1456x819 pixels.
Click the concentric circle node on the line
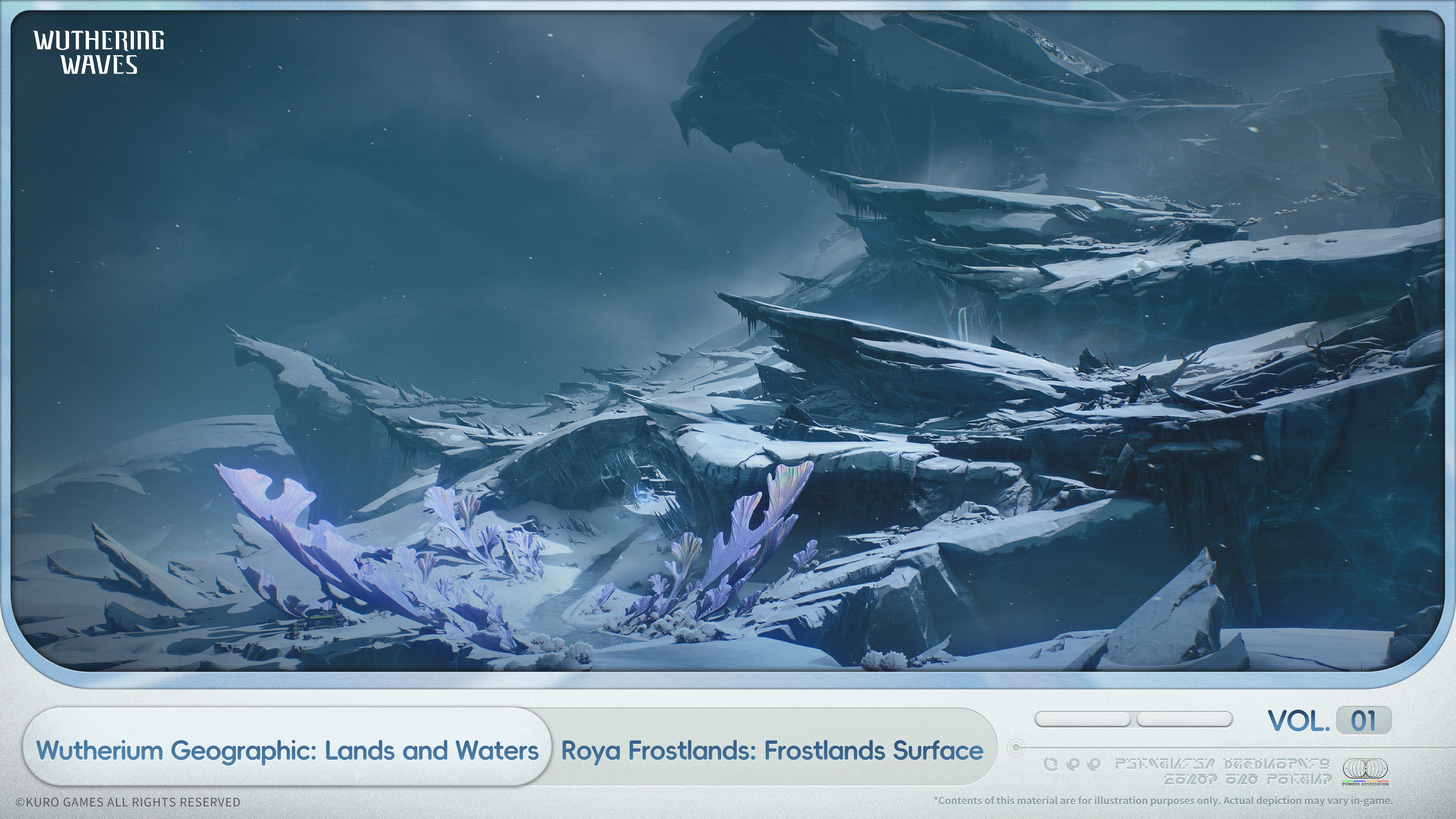tap(1016, 748)
